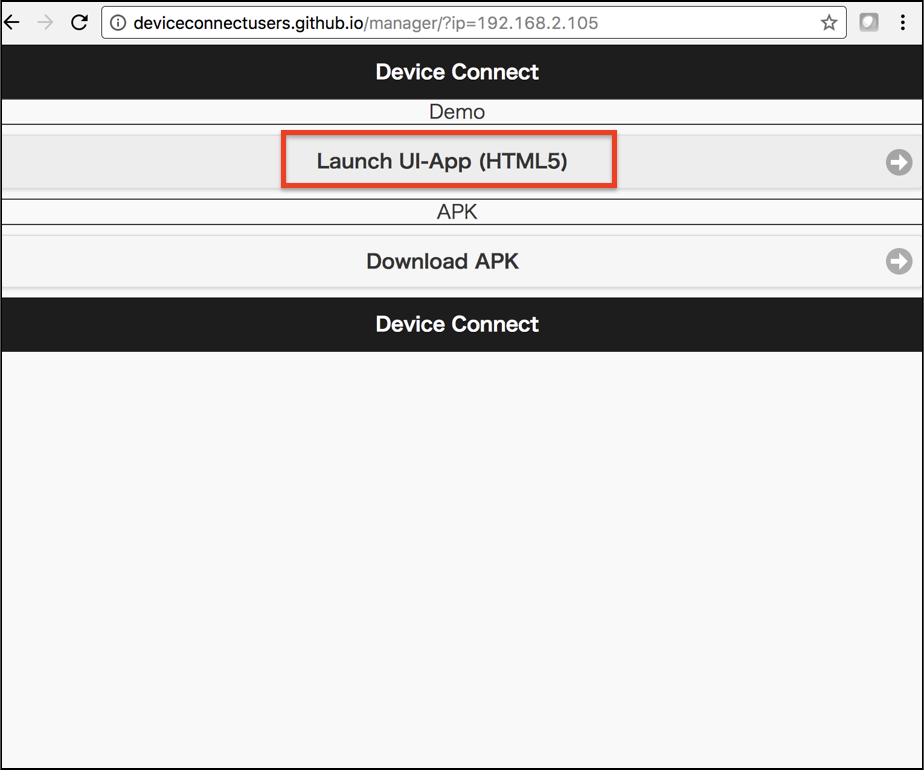Open site information via the info icon
Viewport: 924px width, 770px height.
118,23
